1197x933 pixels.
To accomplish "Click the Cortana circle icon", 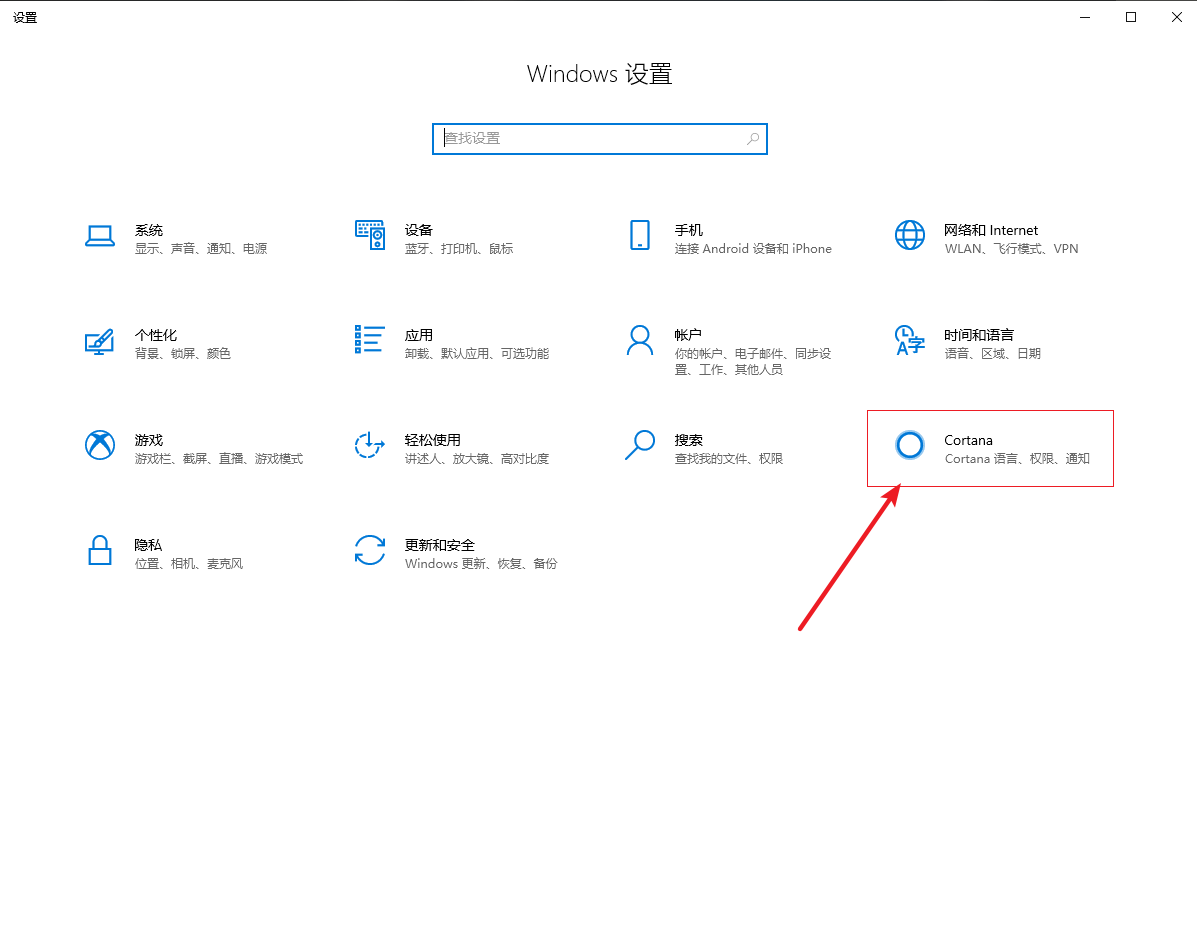I will 910,445.
